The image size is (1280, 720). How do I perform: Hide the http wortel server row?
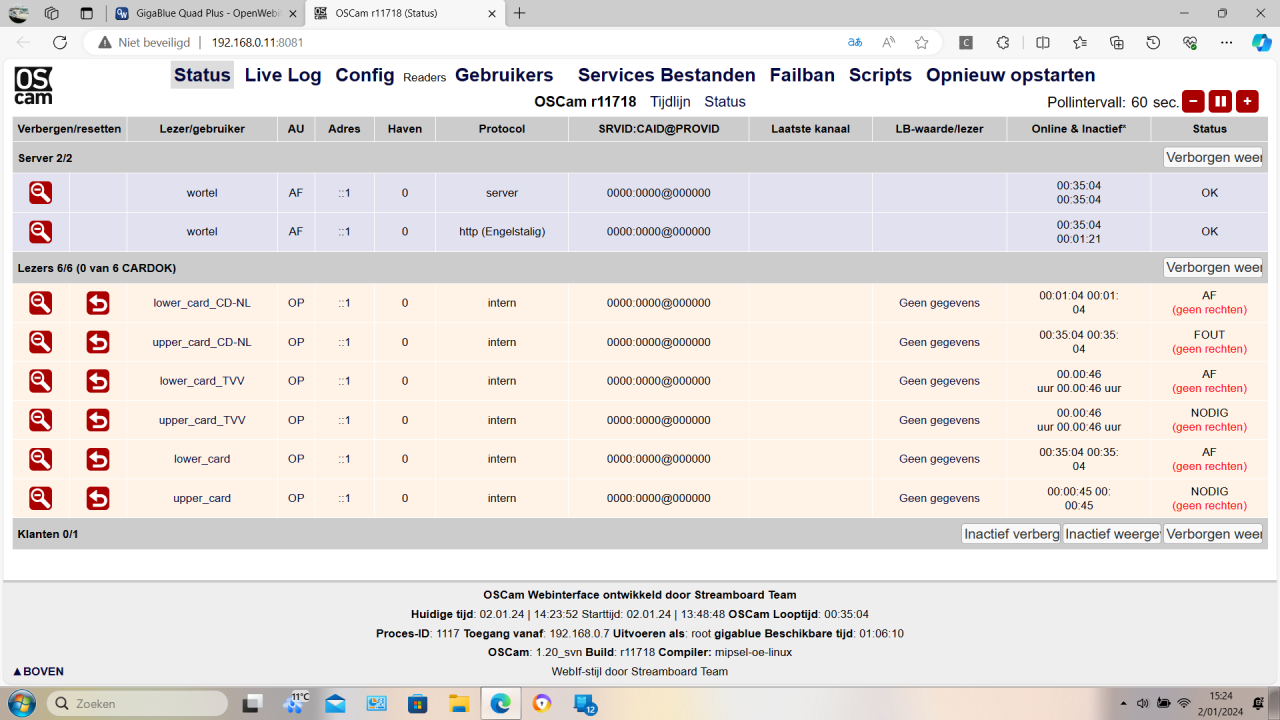[40, 232]
